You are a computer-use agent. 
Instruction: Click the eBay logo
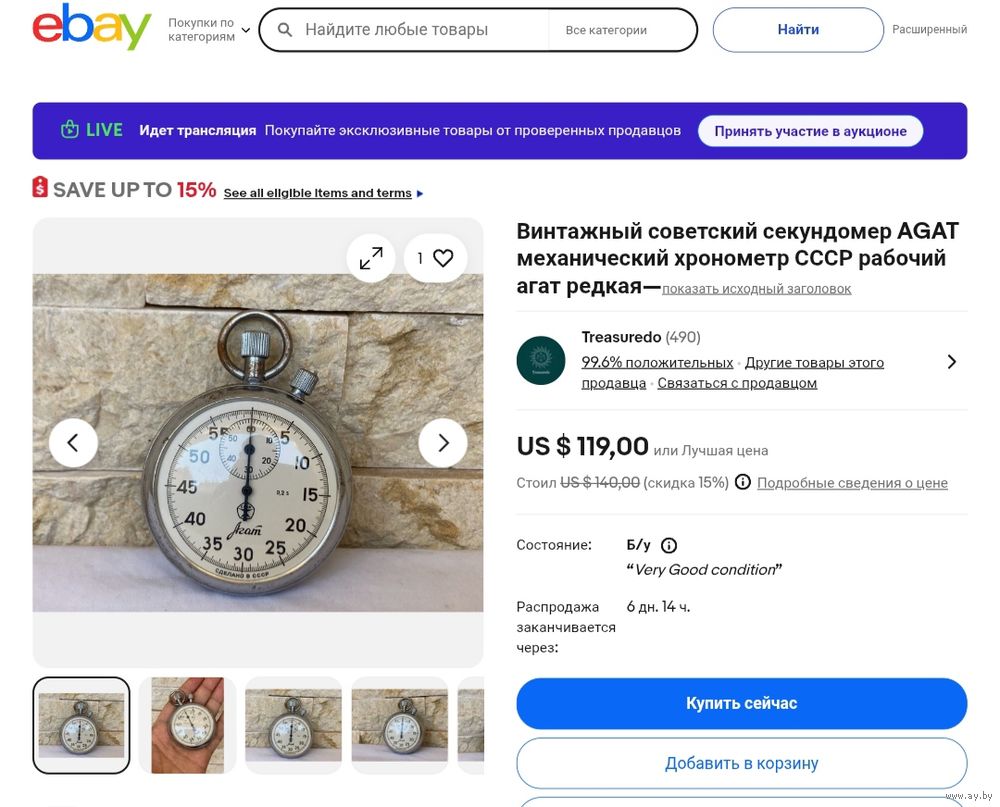pyautogui.click(x=91, y=27)
